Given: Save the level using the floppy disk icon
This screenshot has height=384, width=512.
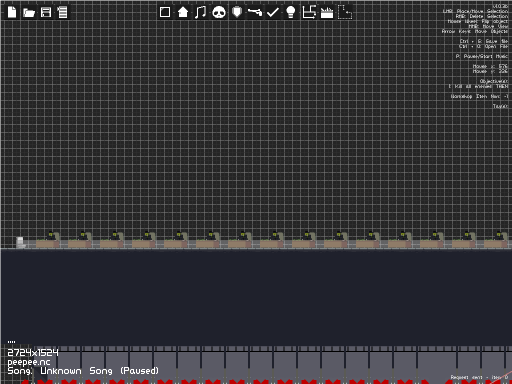Looking at the screenshot, I should (46, 12).
